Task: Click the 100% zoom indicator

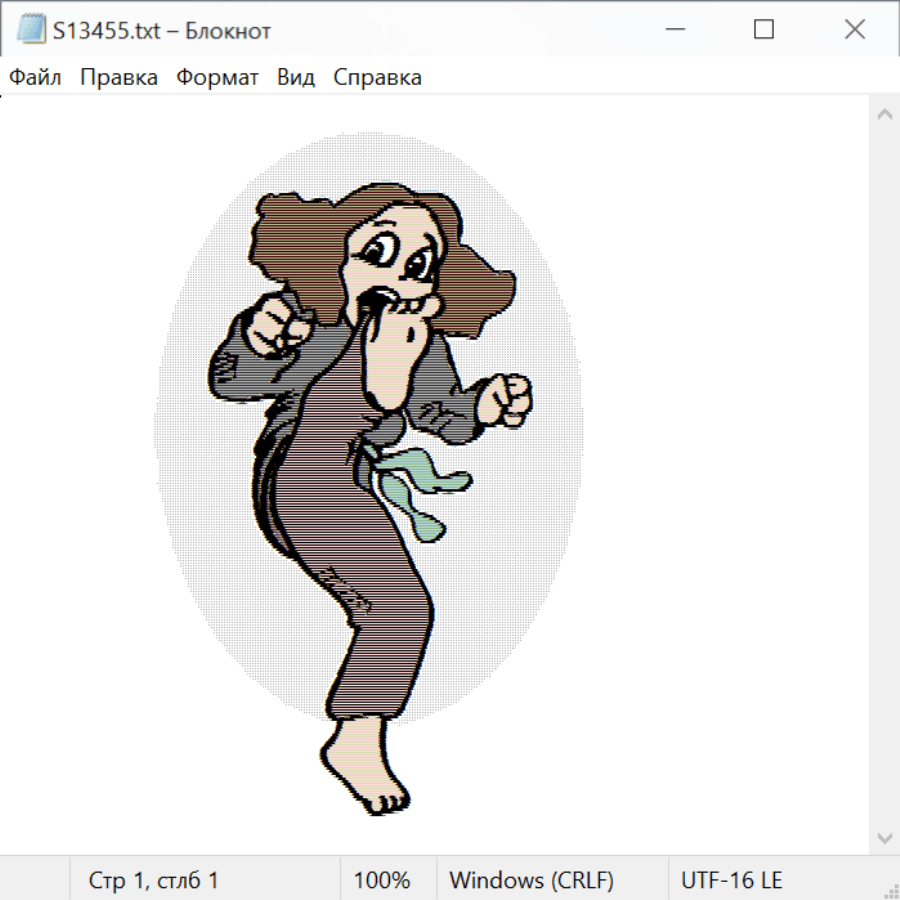Action: (x=382, y=880)
